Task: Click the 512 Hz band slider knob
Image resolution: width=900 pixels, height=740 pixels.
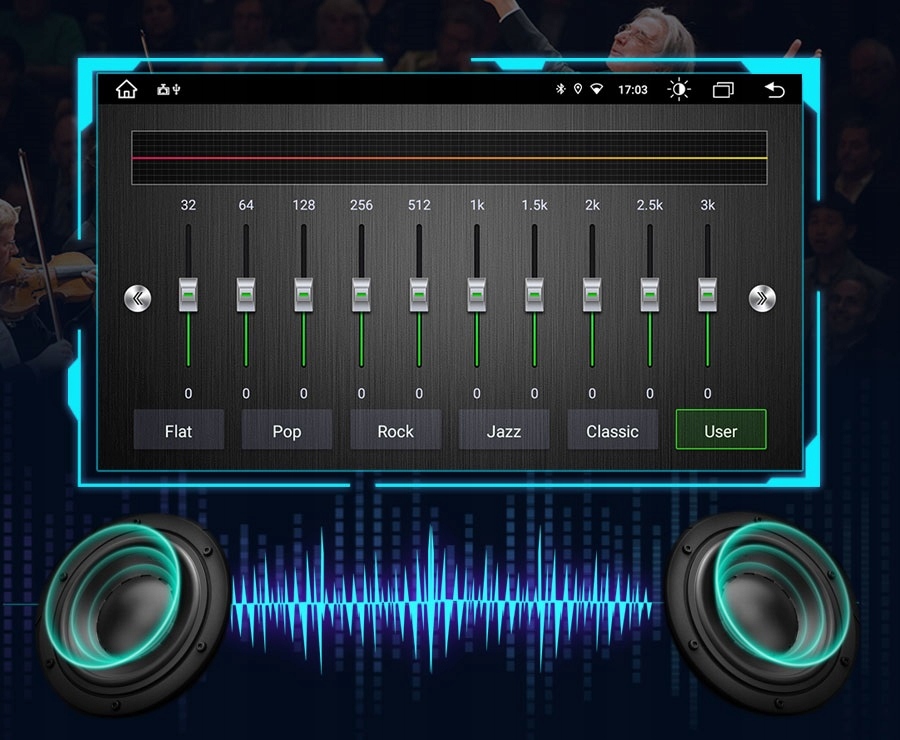Action: coord(419,295)
